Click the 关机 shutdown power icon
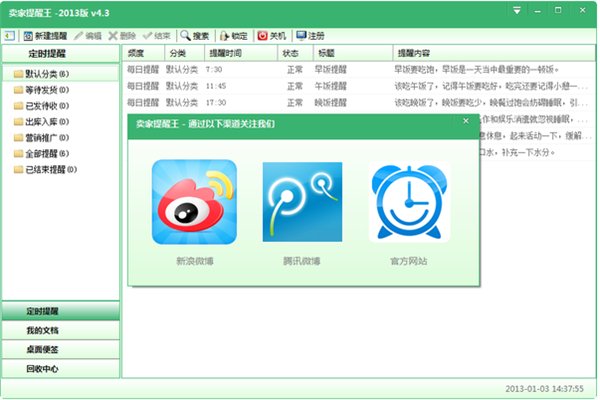 tap(272, 36)
